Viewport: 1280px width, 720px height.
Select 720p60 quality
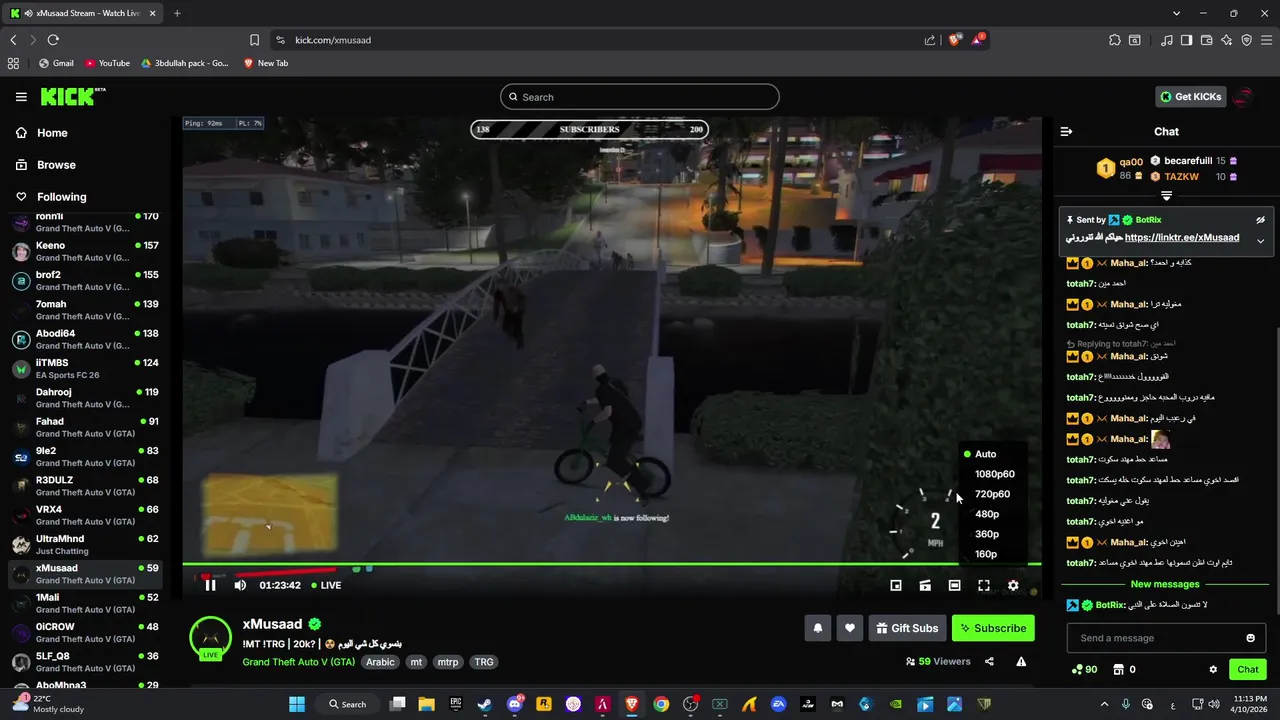pyautogui.click(x=992, y=494)
